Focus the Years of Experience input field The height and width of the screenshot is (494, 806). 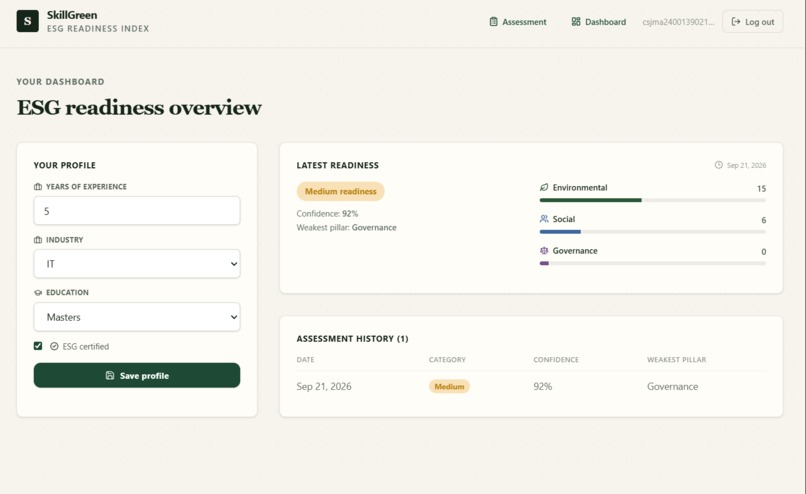137,211
